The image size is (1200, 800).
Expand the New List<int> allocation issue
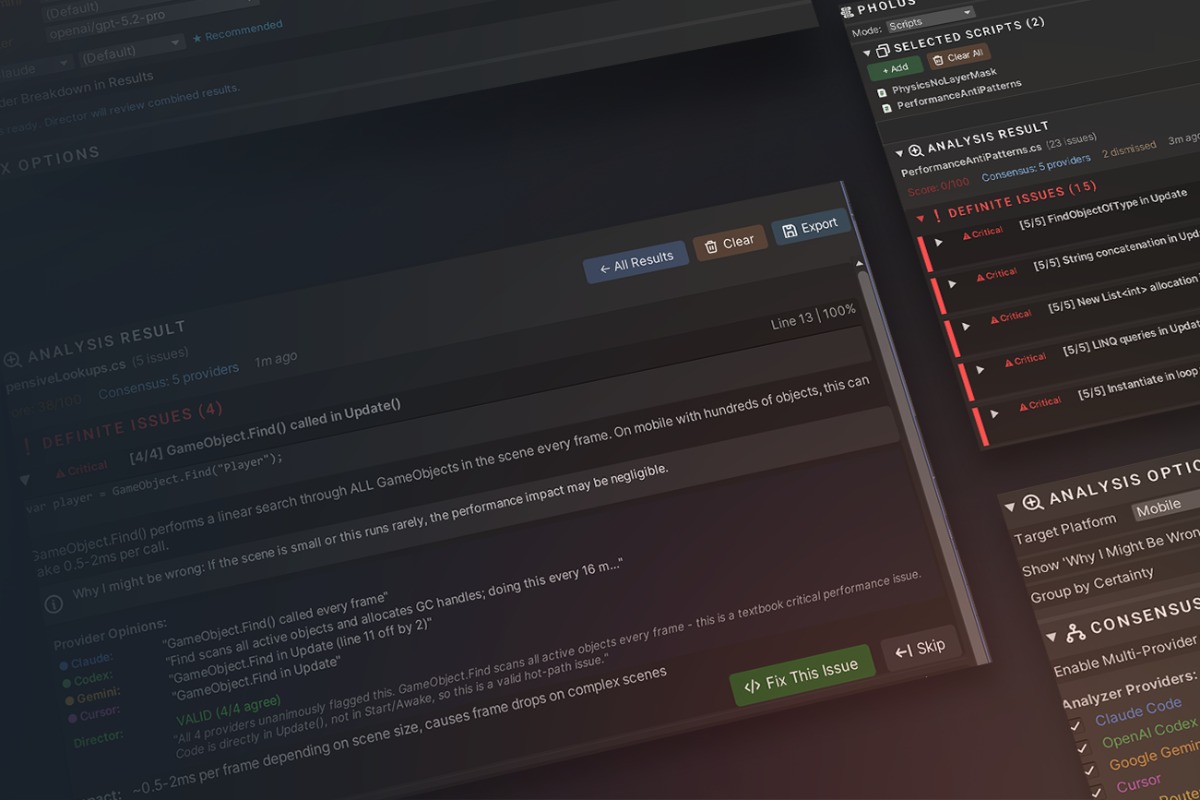tap(965, 326)
